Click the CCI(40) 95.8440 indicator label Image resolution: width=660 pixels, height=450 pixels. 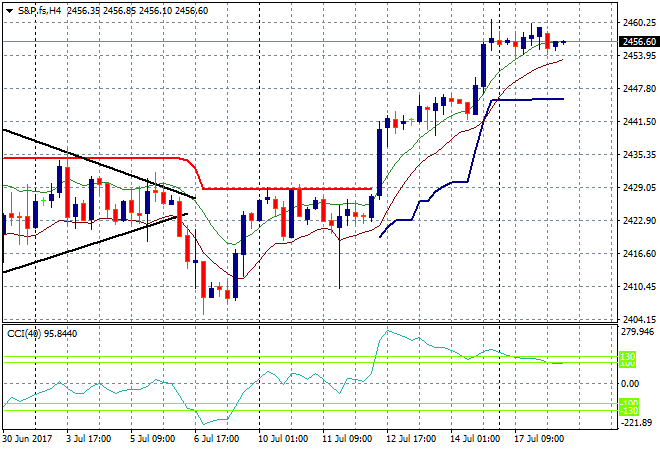[42, 334]
